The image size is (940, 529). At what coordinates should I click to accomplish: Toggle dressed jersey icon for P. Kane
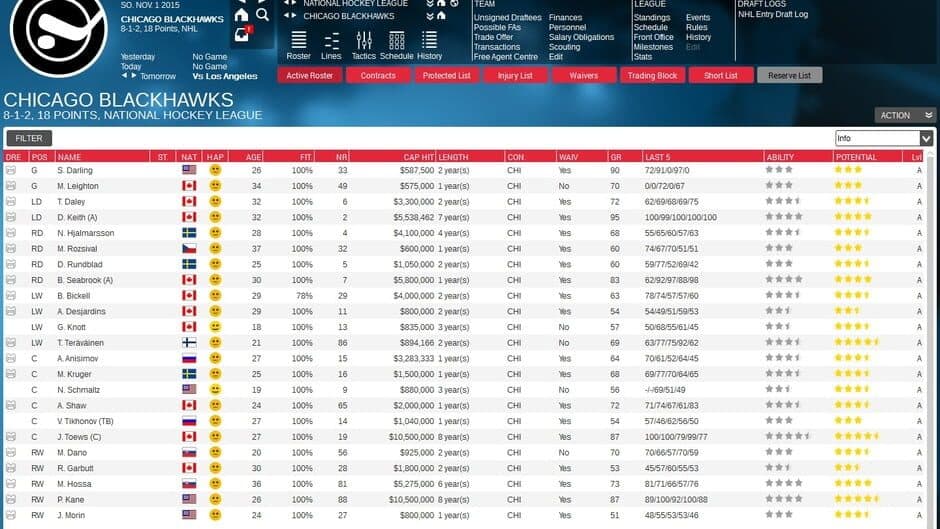click(12, 499)
